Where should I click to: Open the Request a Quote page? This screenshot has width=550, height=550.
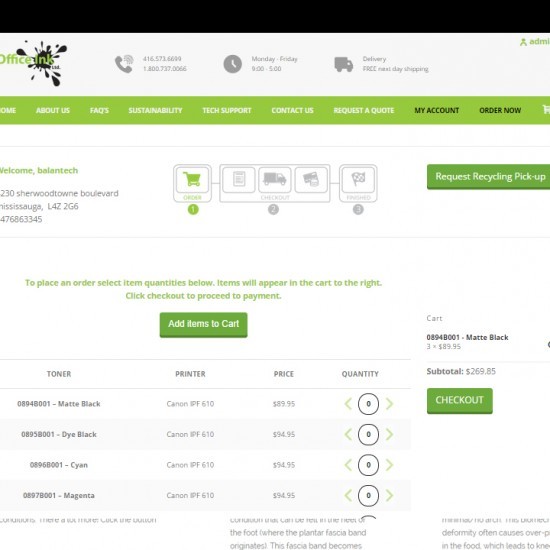point(364,110)
